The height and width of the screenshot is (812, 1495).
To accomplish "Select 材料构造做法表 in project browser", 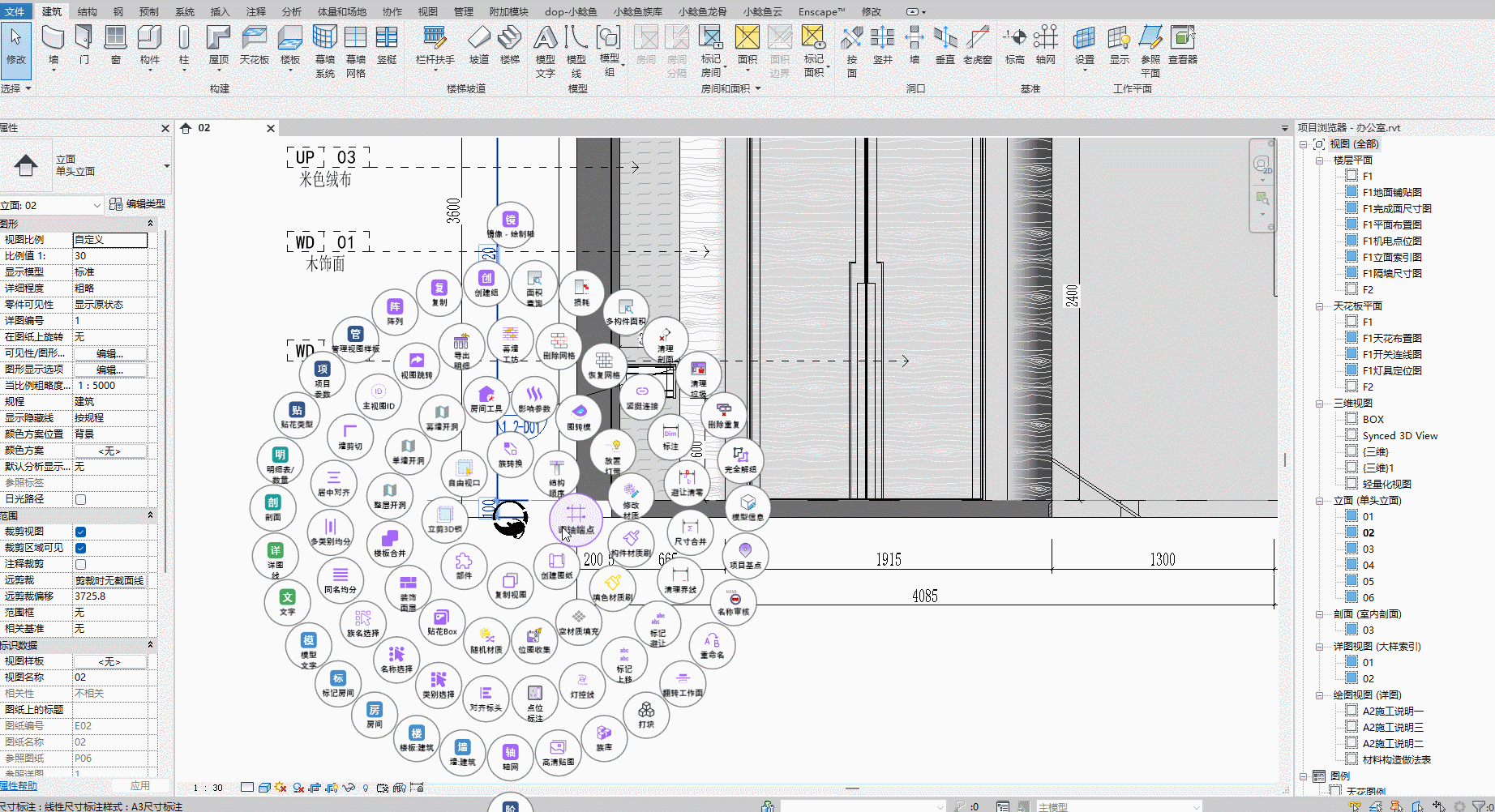I will pyautogui.click(x=1396, y=759).
